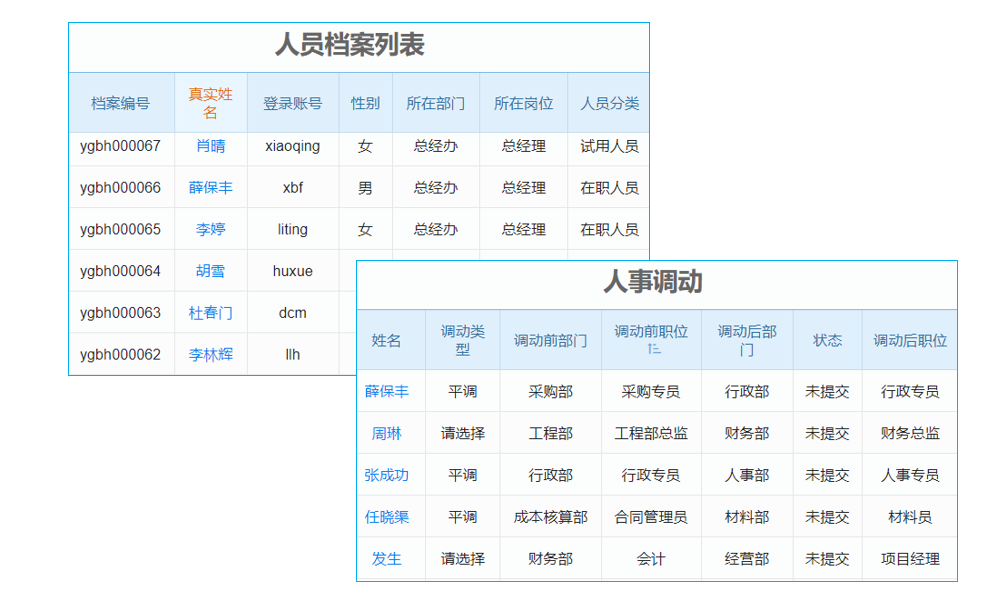Change 平调 transfer type for 薛保丰
1000x600 pixels.
pyautogui.click(x=463, y=391)
